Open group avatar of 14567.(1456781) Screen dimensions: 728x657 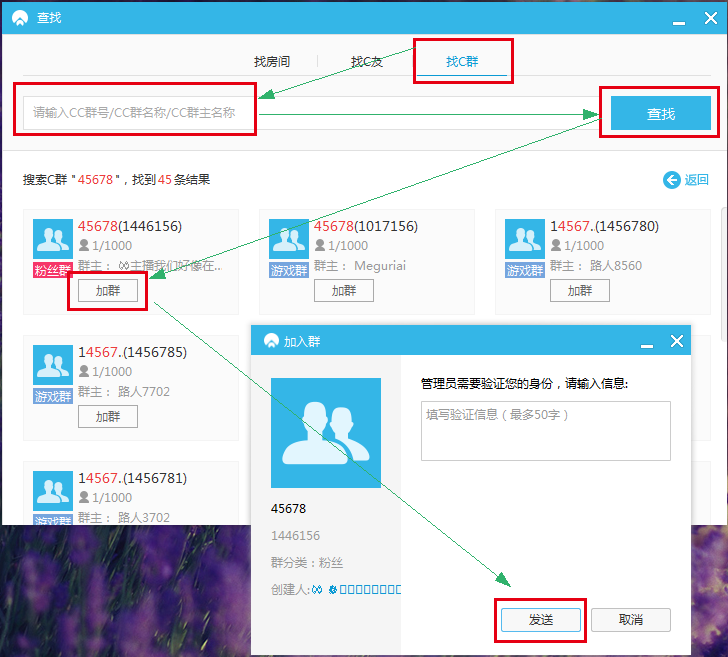point(52,491)
